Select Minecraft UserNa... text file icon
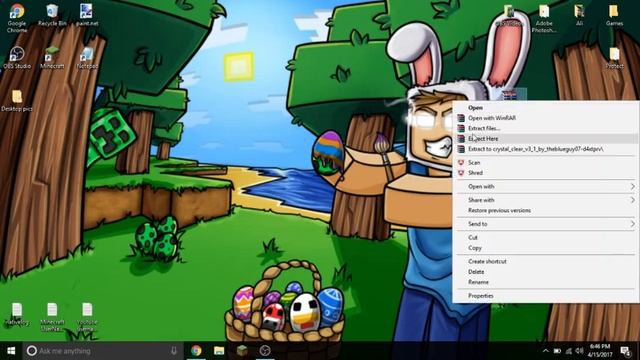 (52, 317)
